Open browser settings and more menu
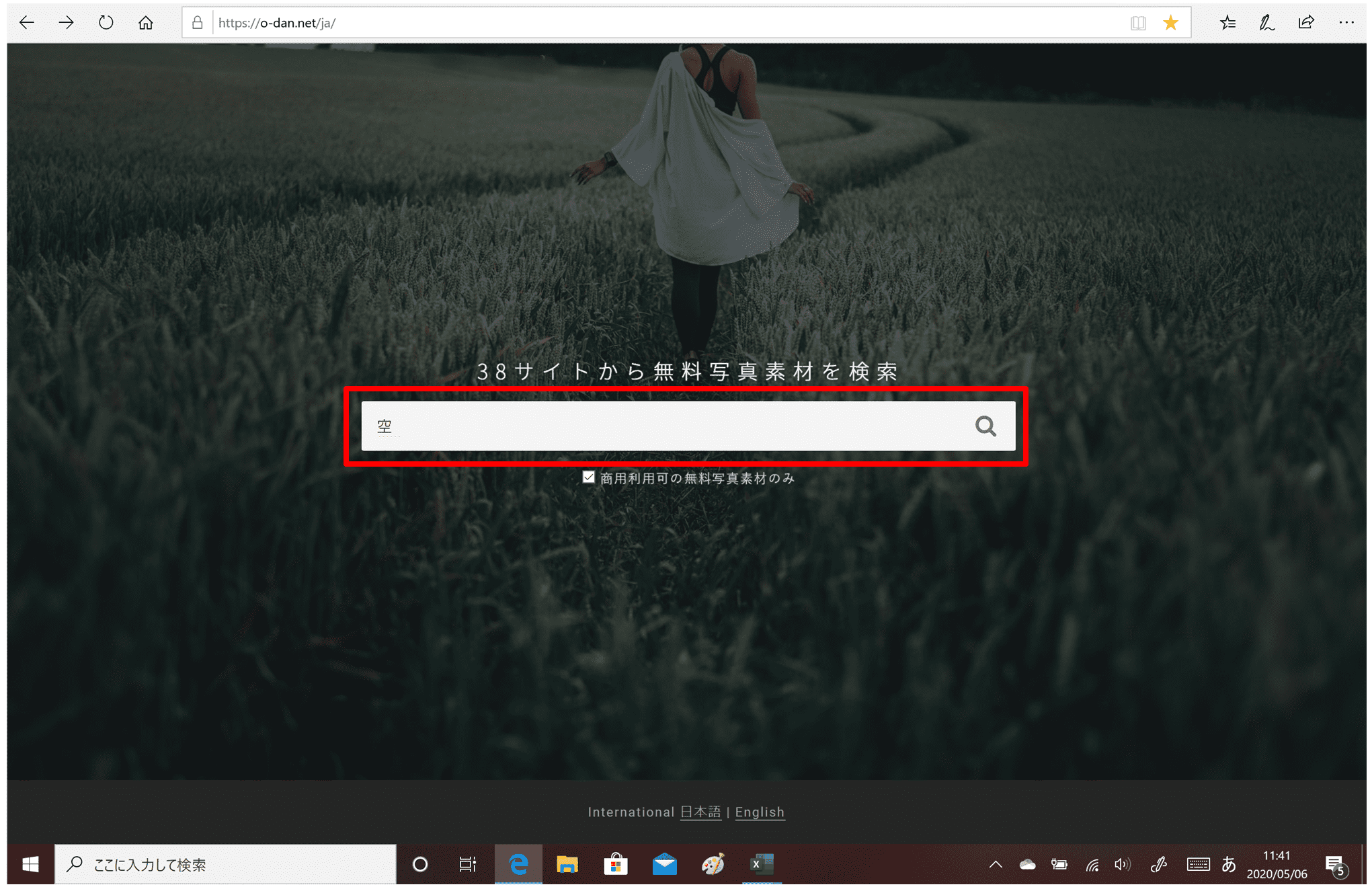 (x=1346, y=23)
